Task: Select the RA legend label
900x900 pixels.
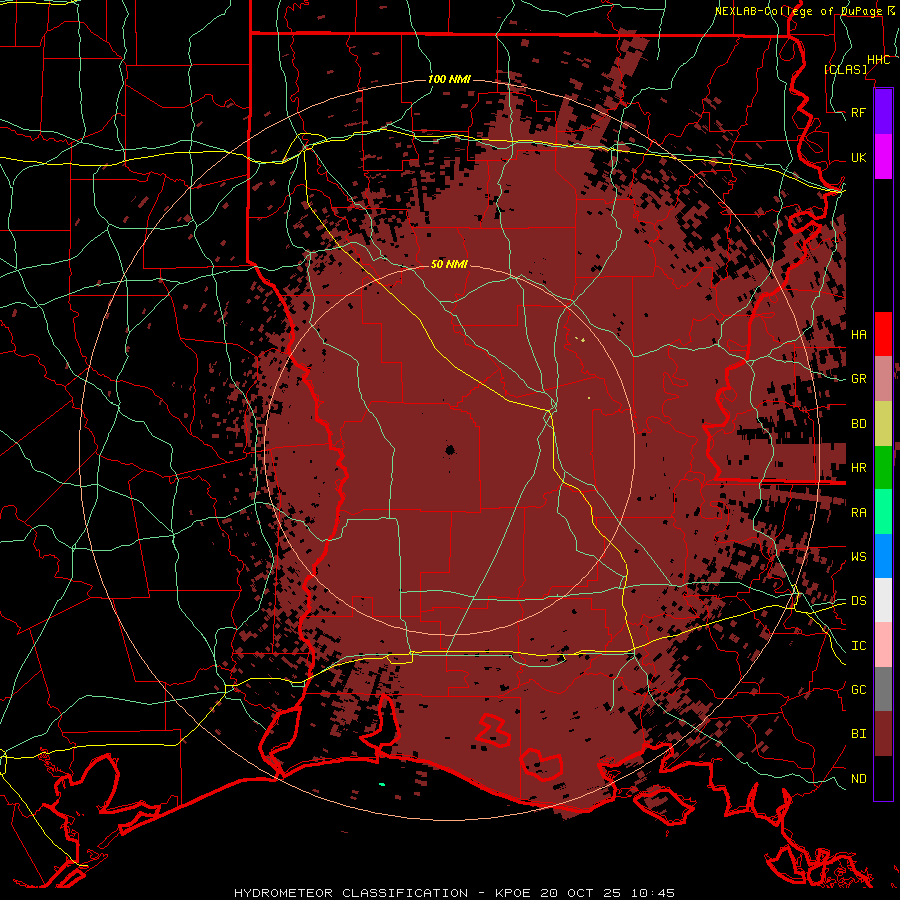Action: coord(859,513)
